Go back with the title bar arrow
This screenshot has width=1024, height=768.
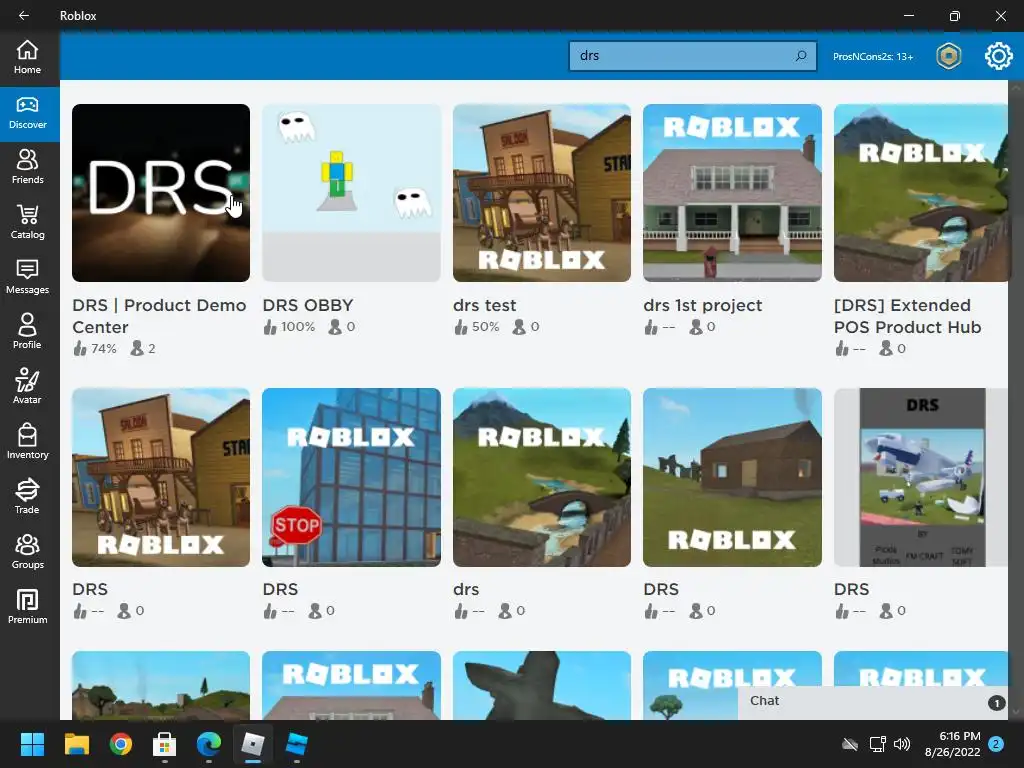click(x=24, y=15)
